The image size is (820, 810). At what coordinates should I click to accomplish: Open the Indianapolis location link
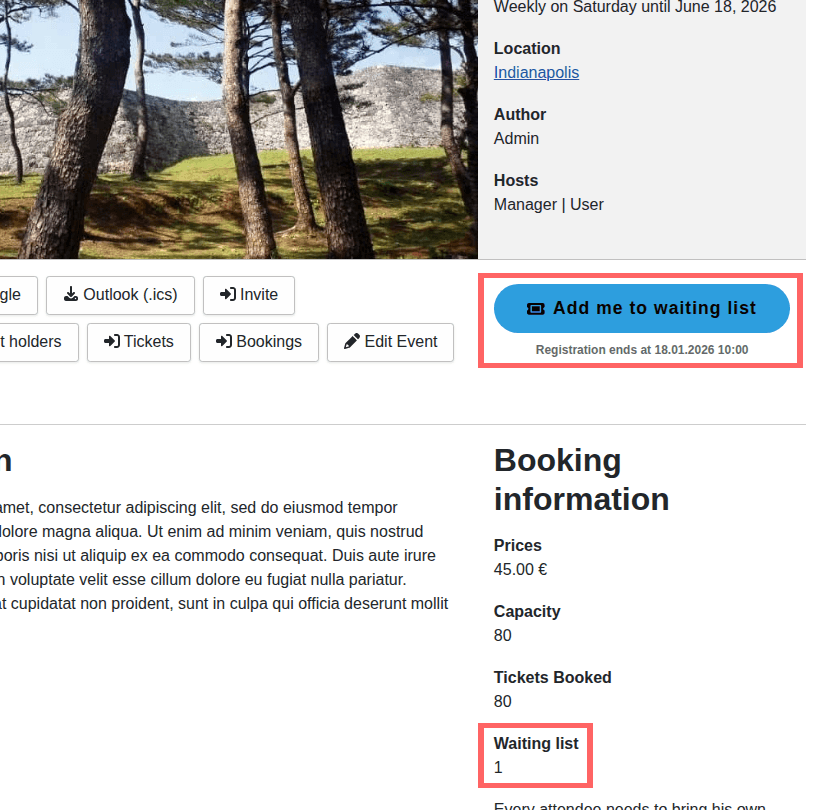pyautogui.click(x=536, y=72)
